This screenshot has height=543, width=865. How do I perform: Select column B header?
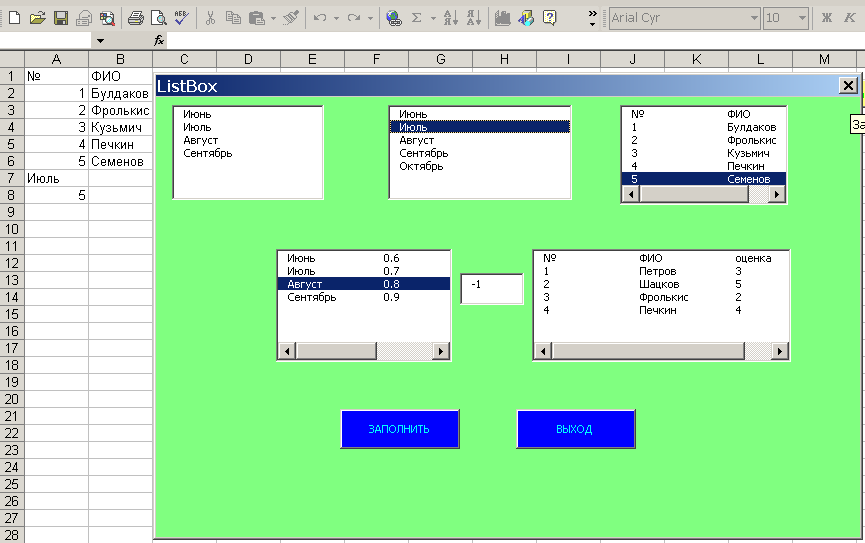click(x=120, y=59)
